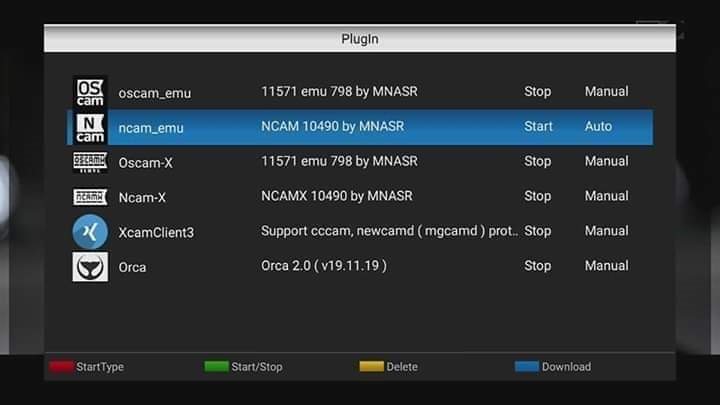Select the XcamClient3 plugin name

tap(156, 233)
